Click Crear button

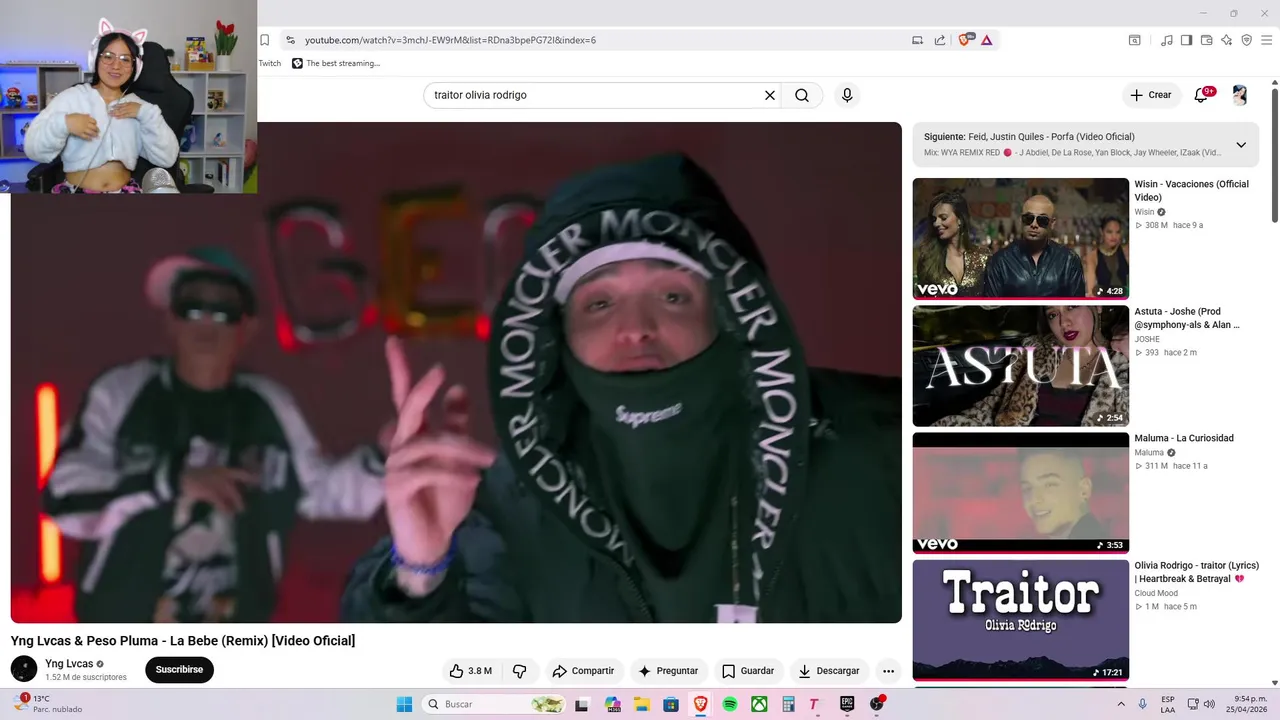click(x=1151, y=95)
